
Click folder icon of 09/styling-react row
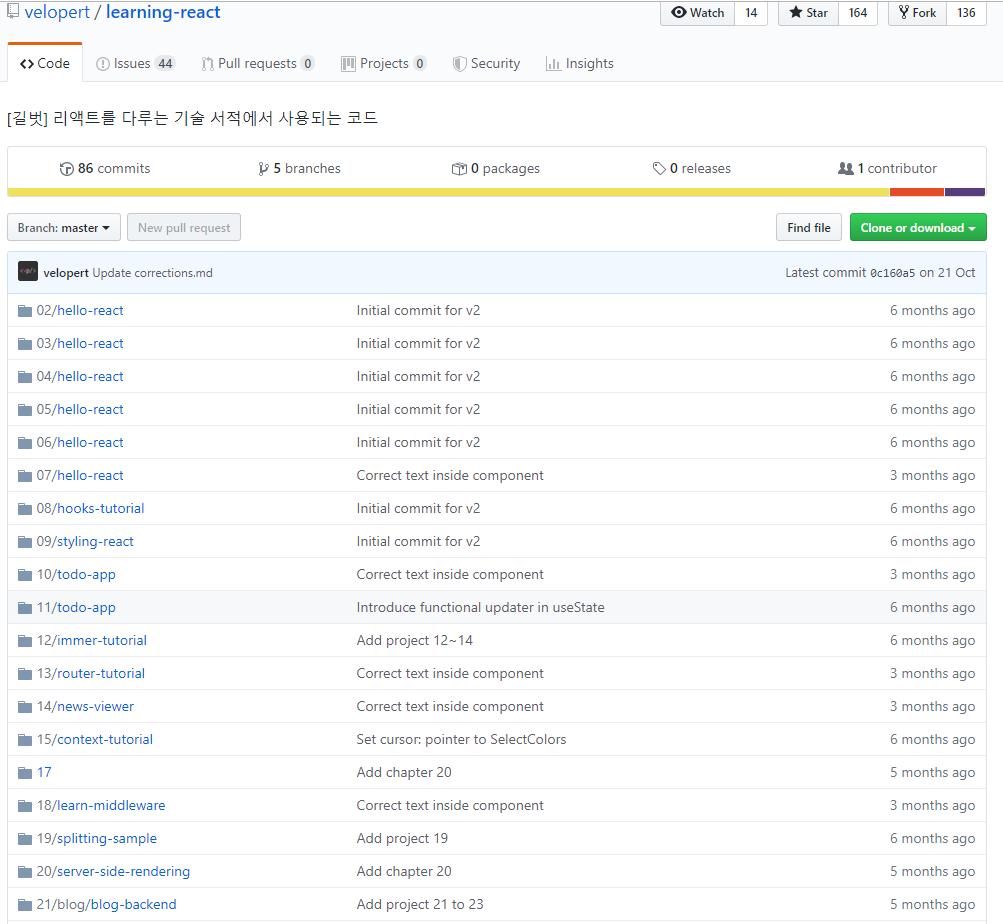pos(25,542)
